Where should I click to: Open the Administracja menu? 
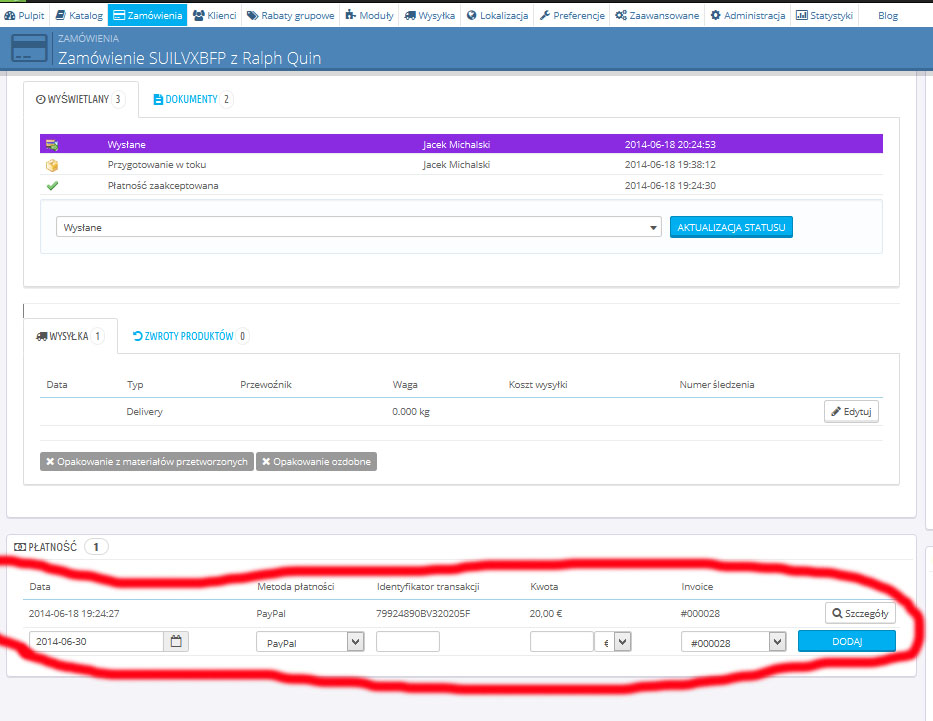pyautogui.click(x=748, y=15)
